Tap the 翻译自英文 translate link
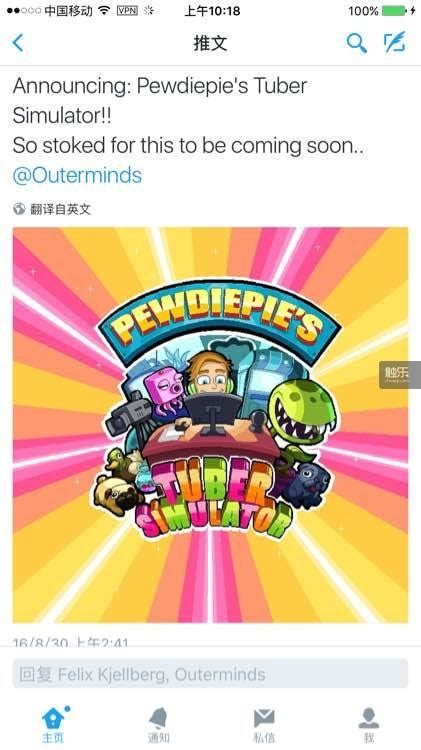 click(60, 209)
